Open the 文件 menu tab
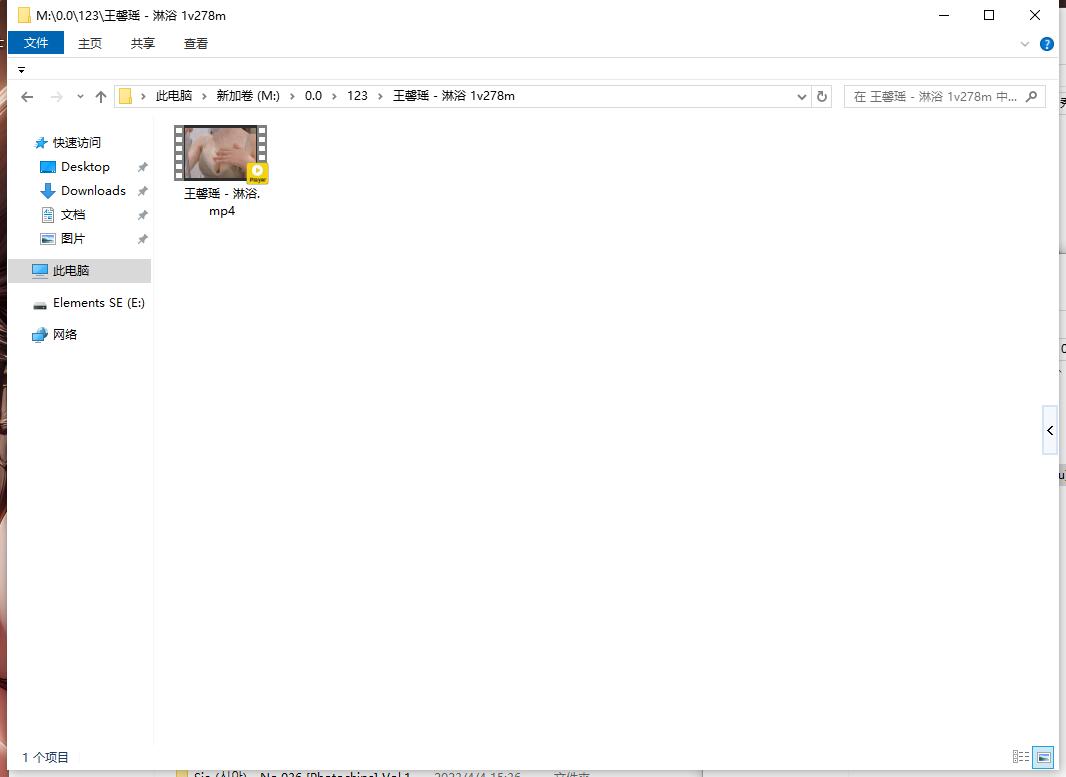The width and height of the screenshot is (1066, 777). 36,43
